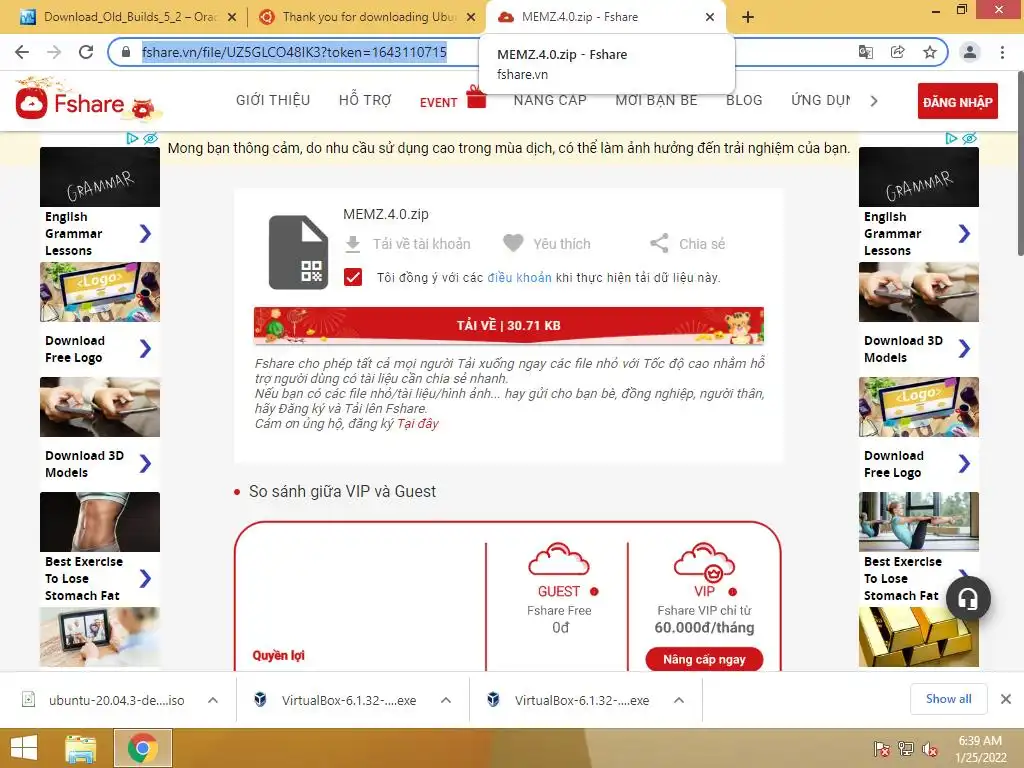Image resolution: width=1024 pixels, height=768 pixels.
Task: Click the share page icon in address bar
Action: (x=897, y=52)
